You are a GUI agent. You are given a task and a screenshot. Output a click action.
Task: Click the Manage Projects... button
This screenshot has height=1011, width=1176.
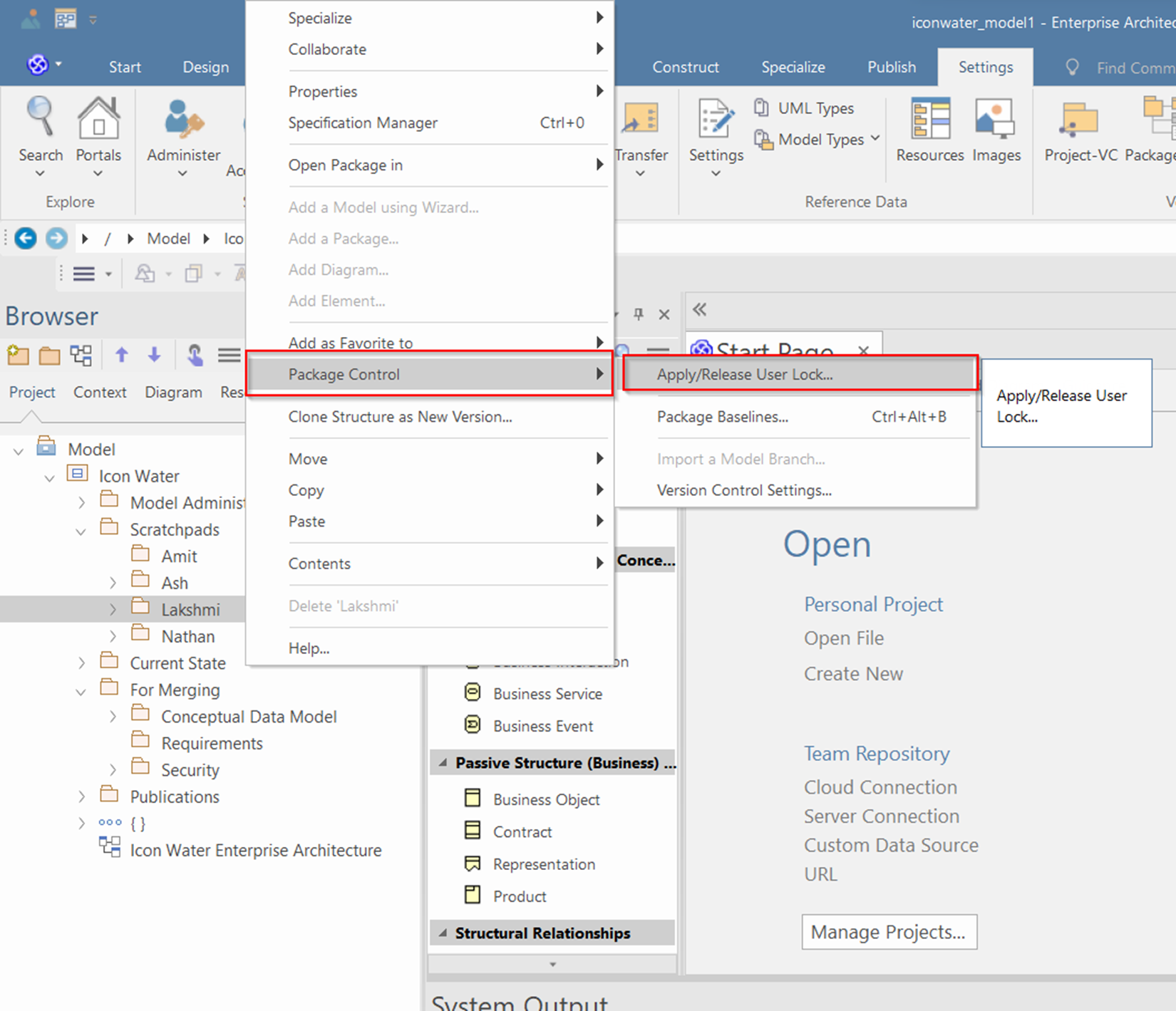click(x=889, y=932)
